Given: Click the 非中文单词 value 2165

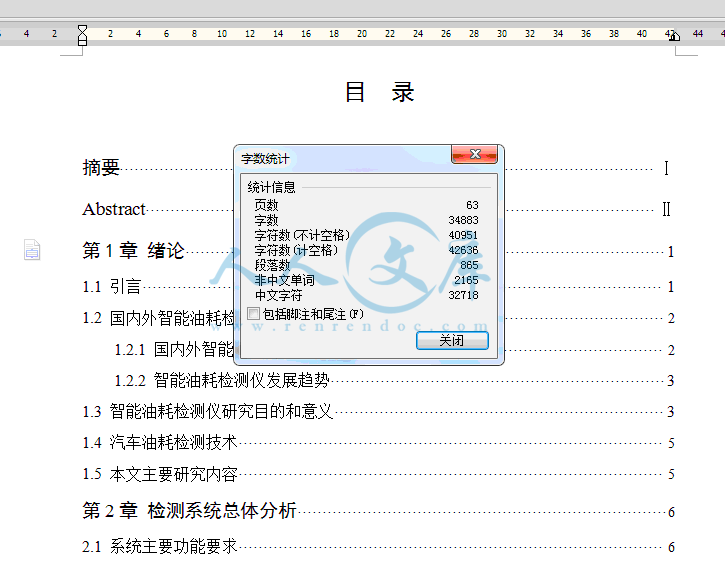Looking at the screenshot, I should [467, 280].
